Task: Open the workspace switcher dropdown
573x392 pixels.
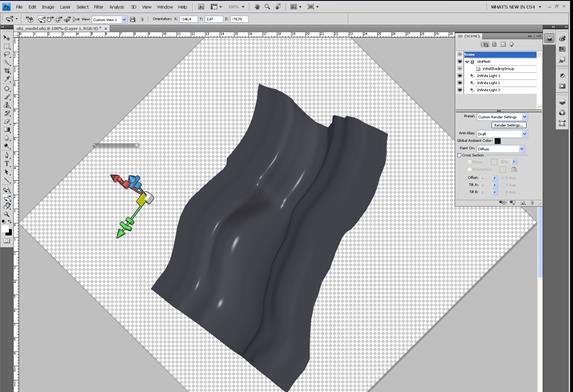Action: (x=516, y=7)
